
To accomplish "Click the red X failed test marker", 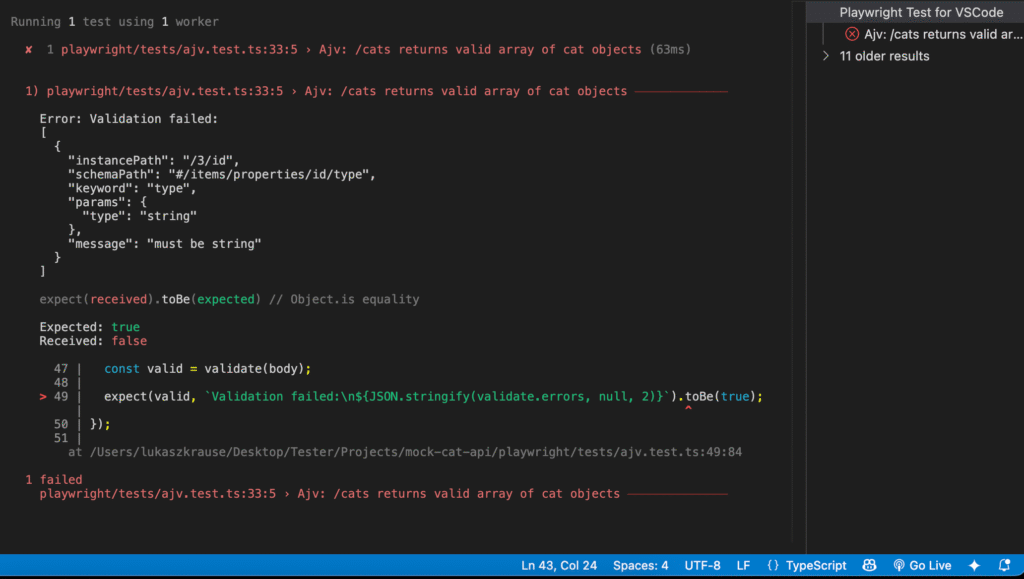I will click(x=29, y=50).
